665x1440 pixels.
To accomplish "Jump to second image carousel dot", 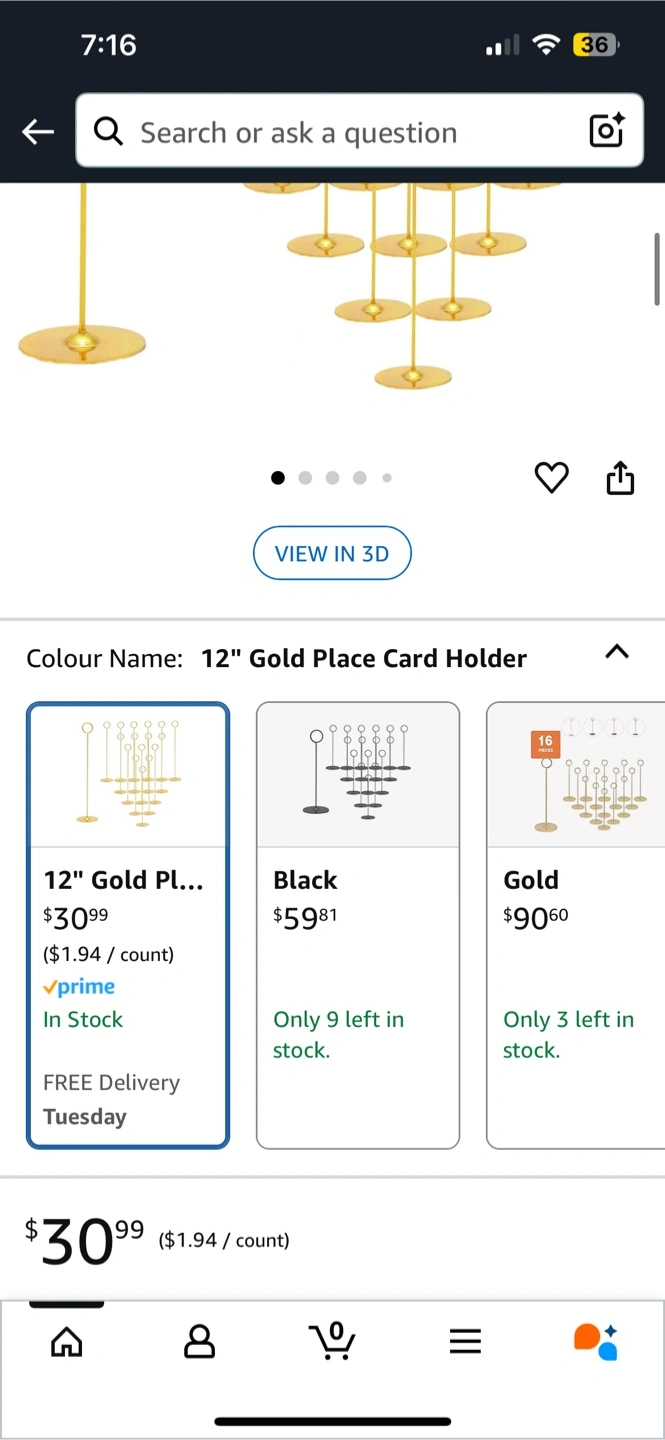I will coord(305,478).
